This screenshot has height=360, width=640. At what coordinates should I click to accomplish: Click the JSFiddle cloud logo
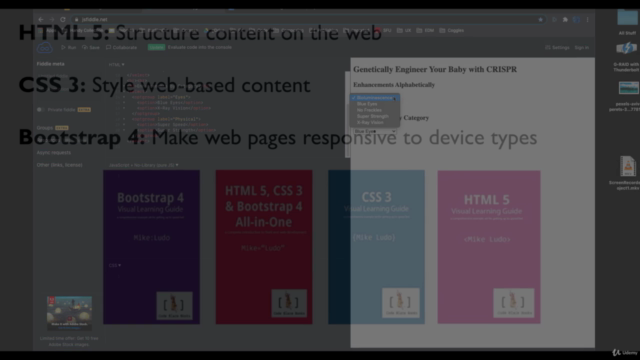point(44,48)
